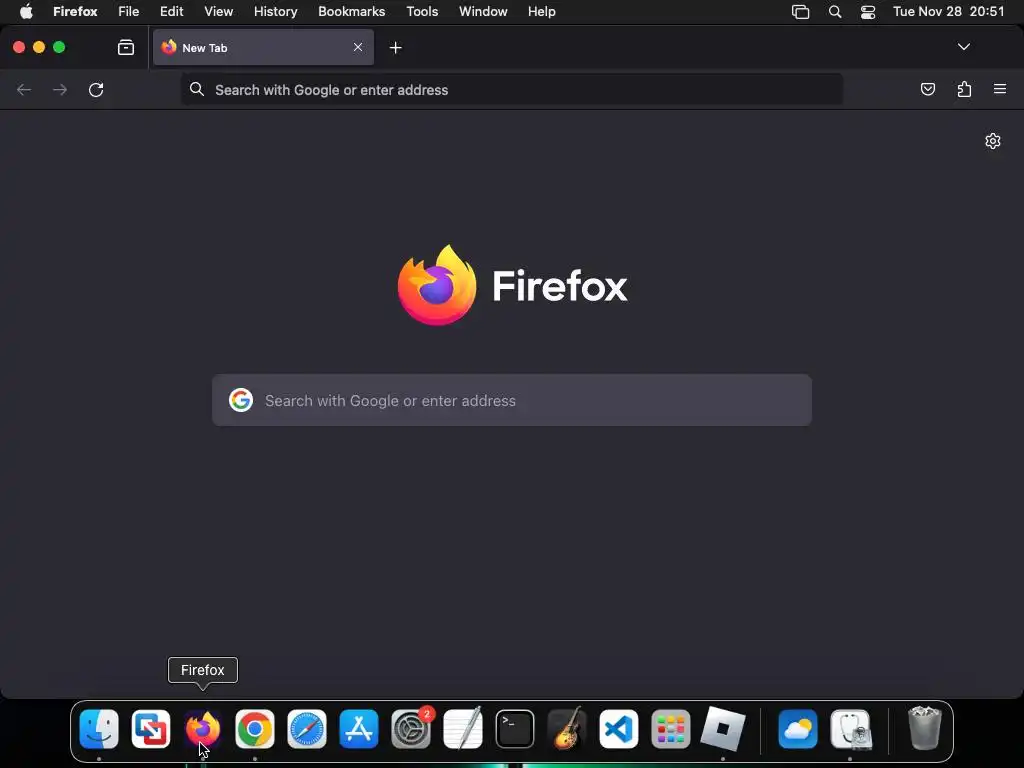This screenshot has width=1024, height=768.
Task: Open the Edit menu
Action: coord(172,12)
